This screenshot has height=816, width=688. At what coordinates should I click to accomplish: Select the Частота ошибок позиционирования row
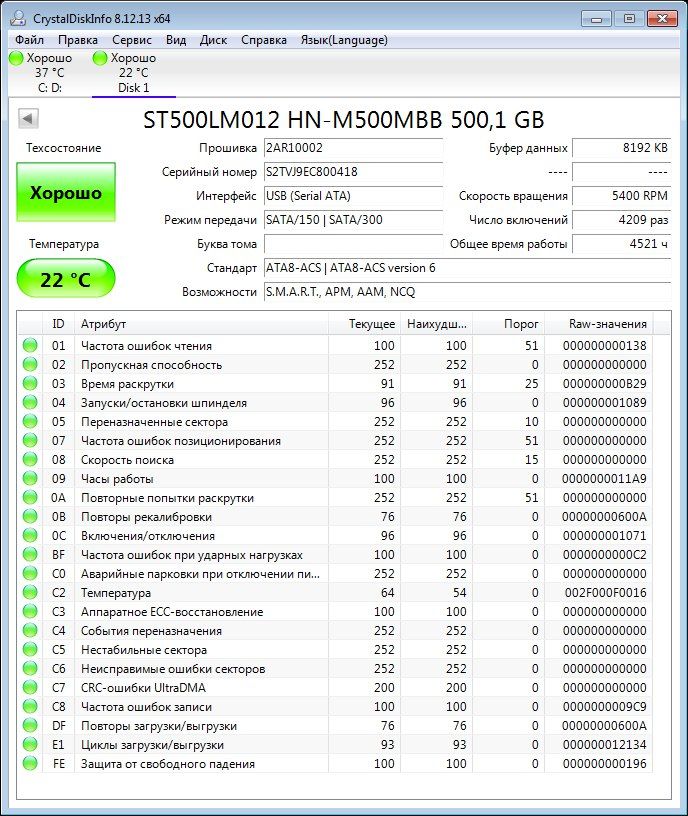point(336,441)
